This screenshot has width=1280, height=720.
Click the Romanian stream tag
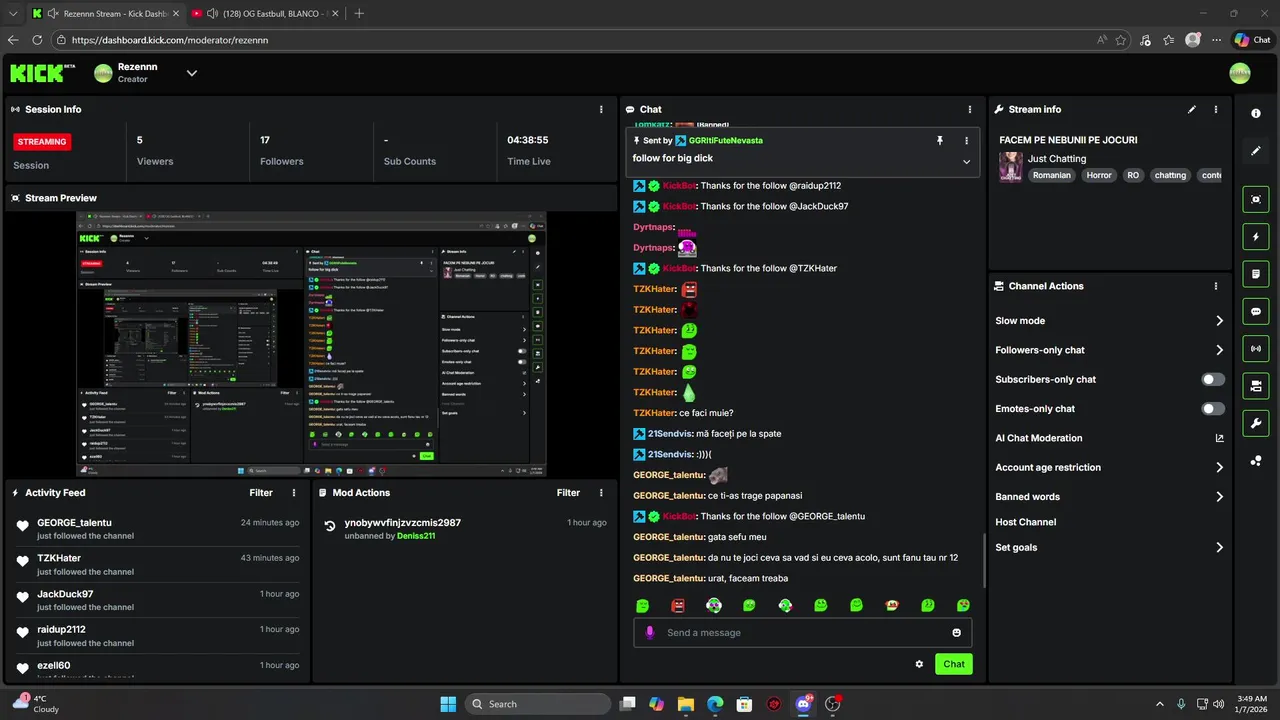1052,175
